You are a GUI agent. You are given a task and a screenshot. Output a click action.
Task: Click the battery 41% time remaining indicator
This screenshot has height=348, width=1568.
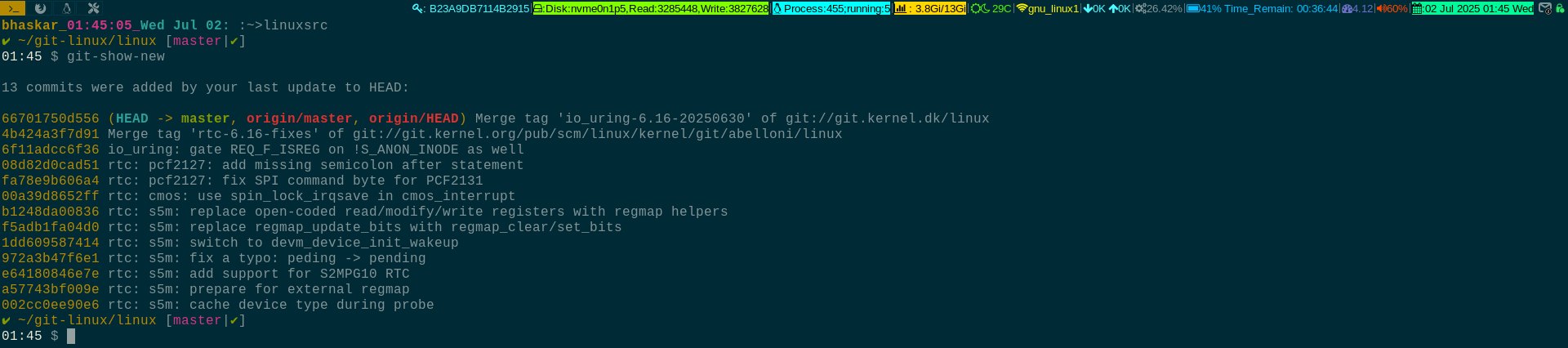coord(1263,9)
